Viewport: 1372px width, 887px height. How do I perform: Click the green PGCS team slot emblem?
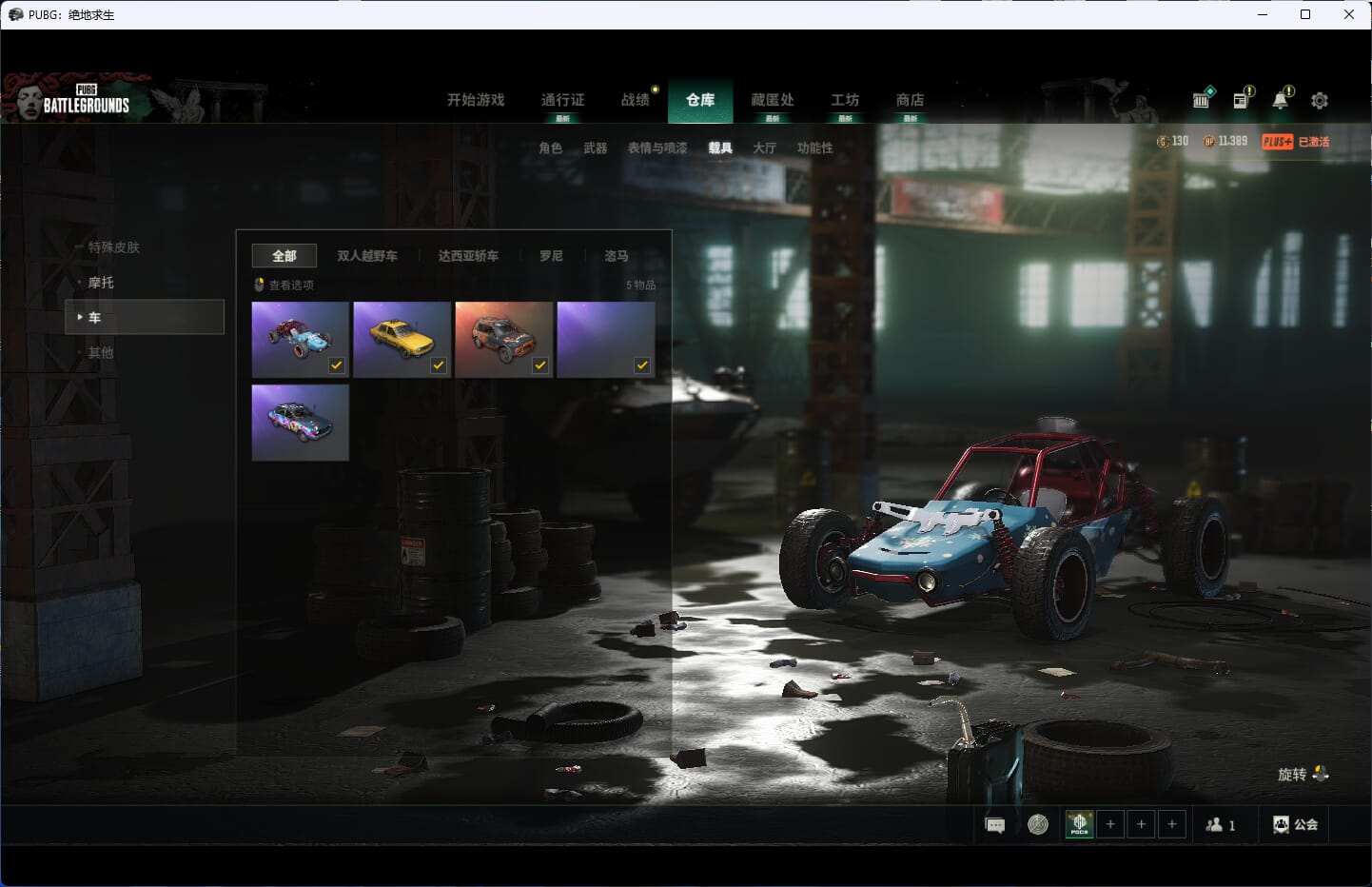[1079, 824]
